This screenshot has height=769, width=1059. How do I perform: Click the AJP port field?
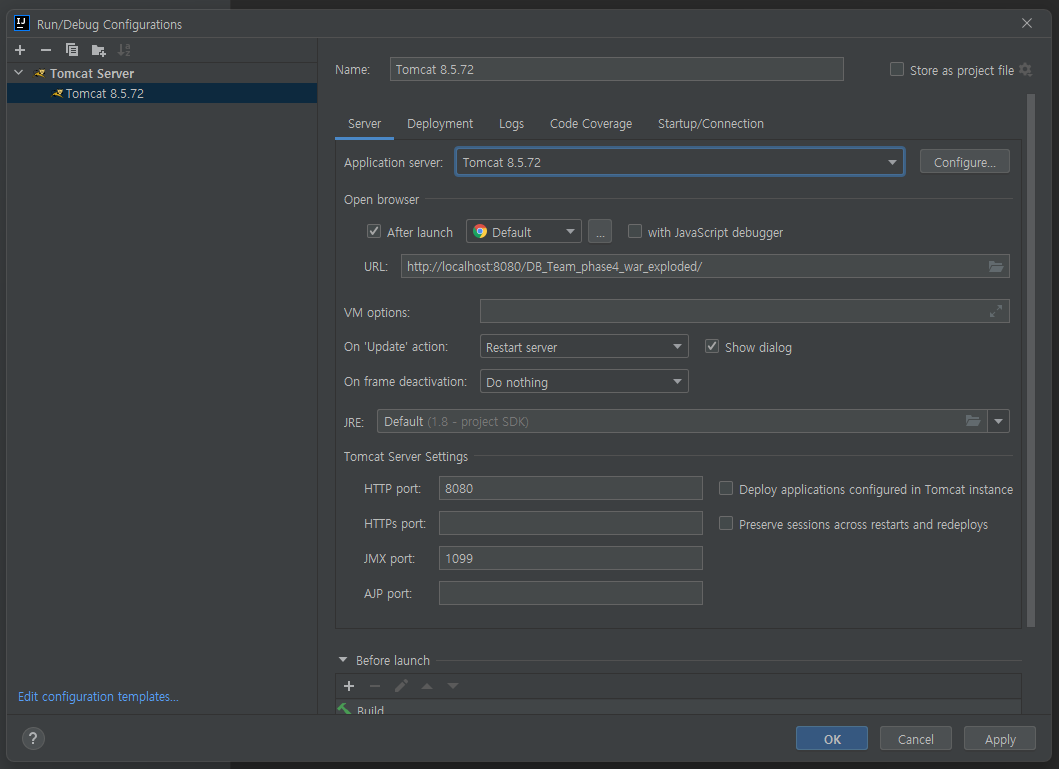571,593
